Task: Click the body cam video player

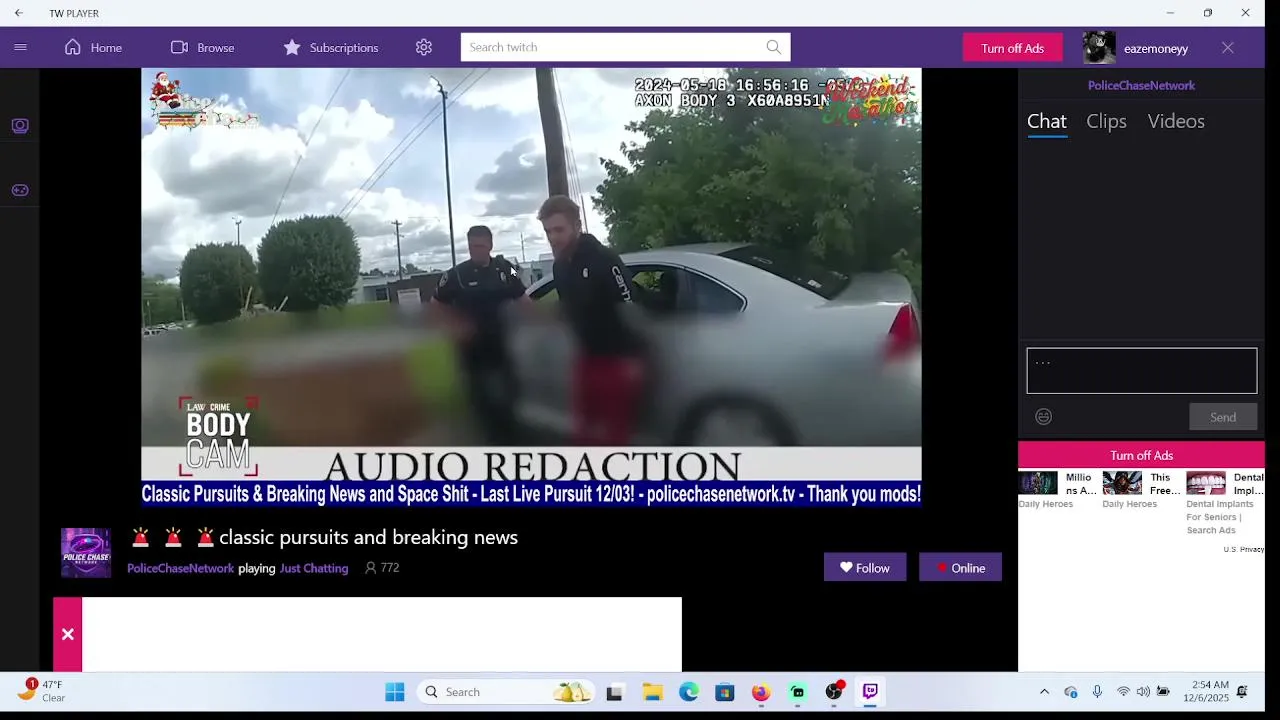Action: click(531, 287)
